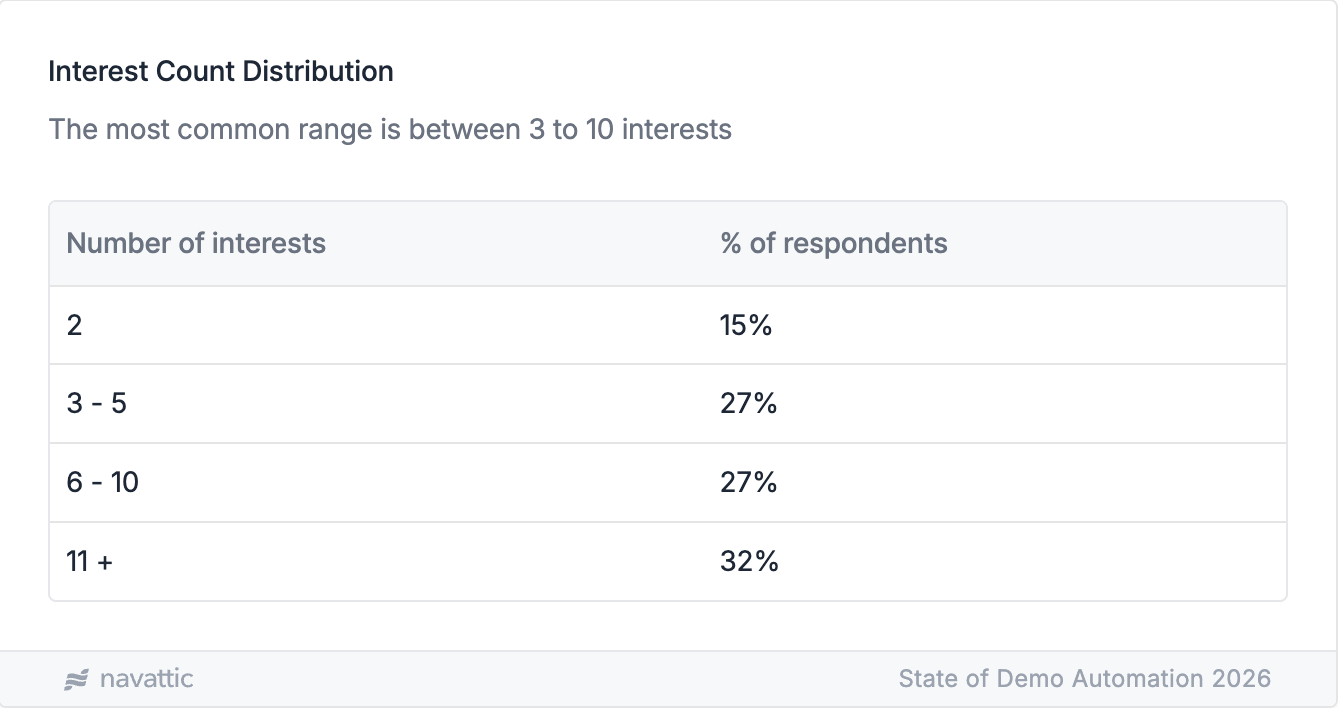Click the 6 - 10 range label
This screenshot has height=708, width=1338.
(103, 483)
